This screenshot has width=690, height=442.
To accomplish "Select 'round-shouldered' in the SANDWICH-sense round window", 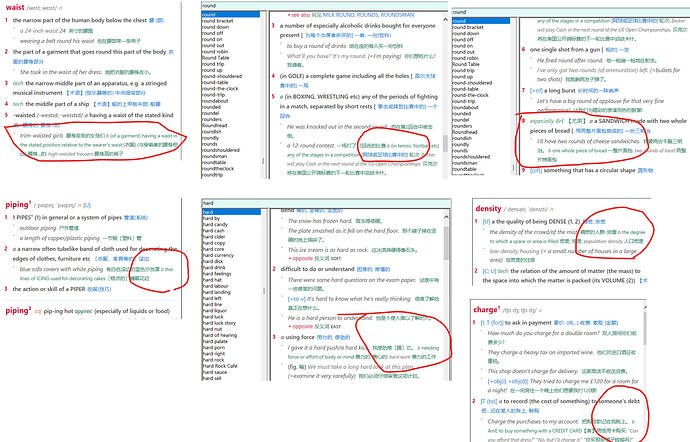I will (x=472, y=83).
